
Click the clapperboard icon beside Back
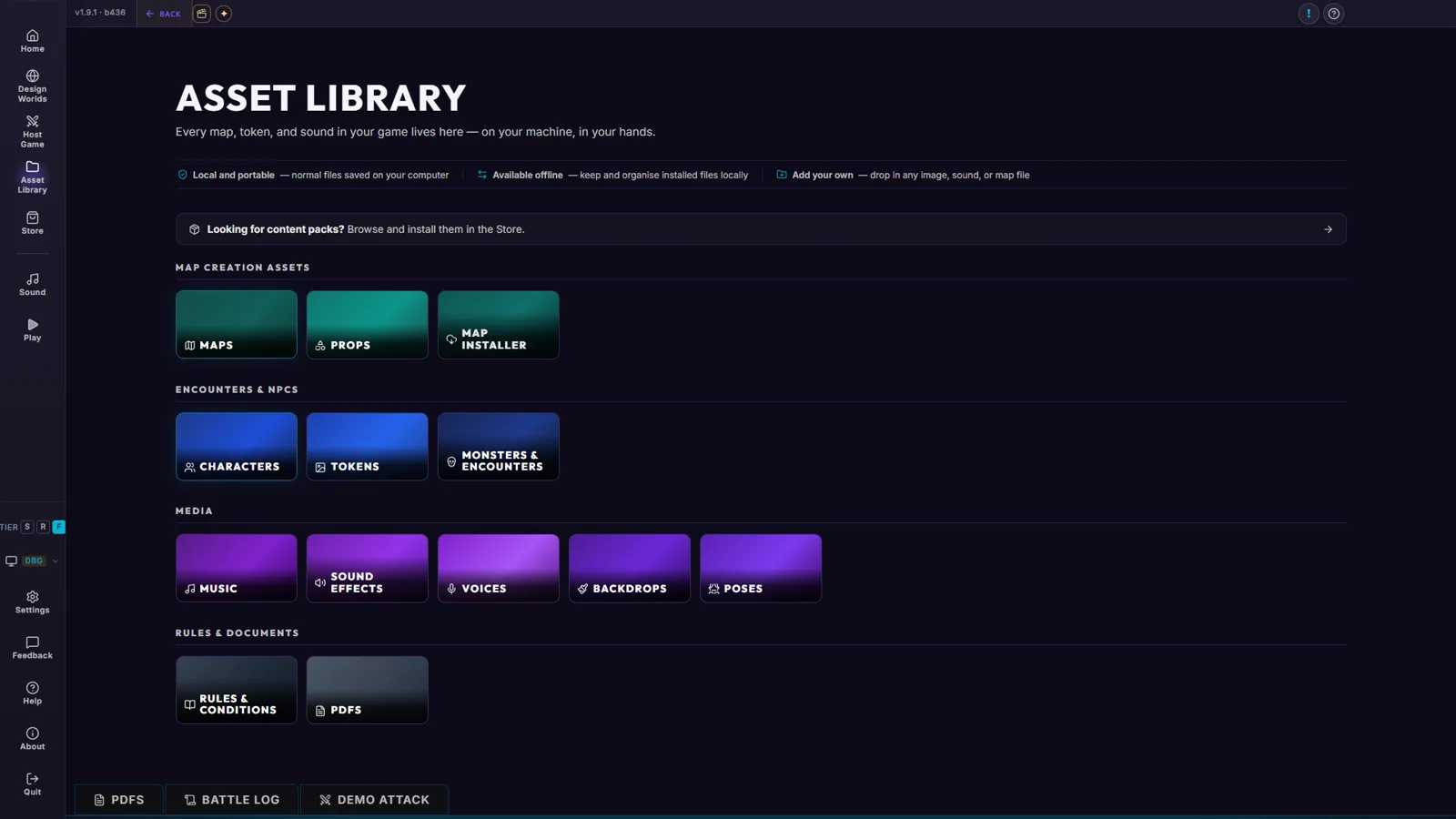point(202,14)
